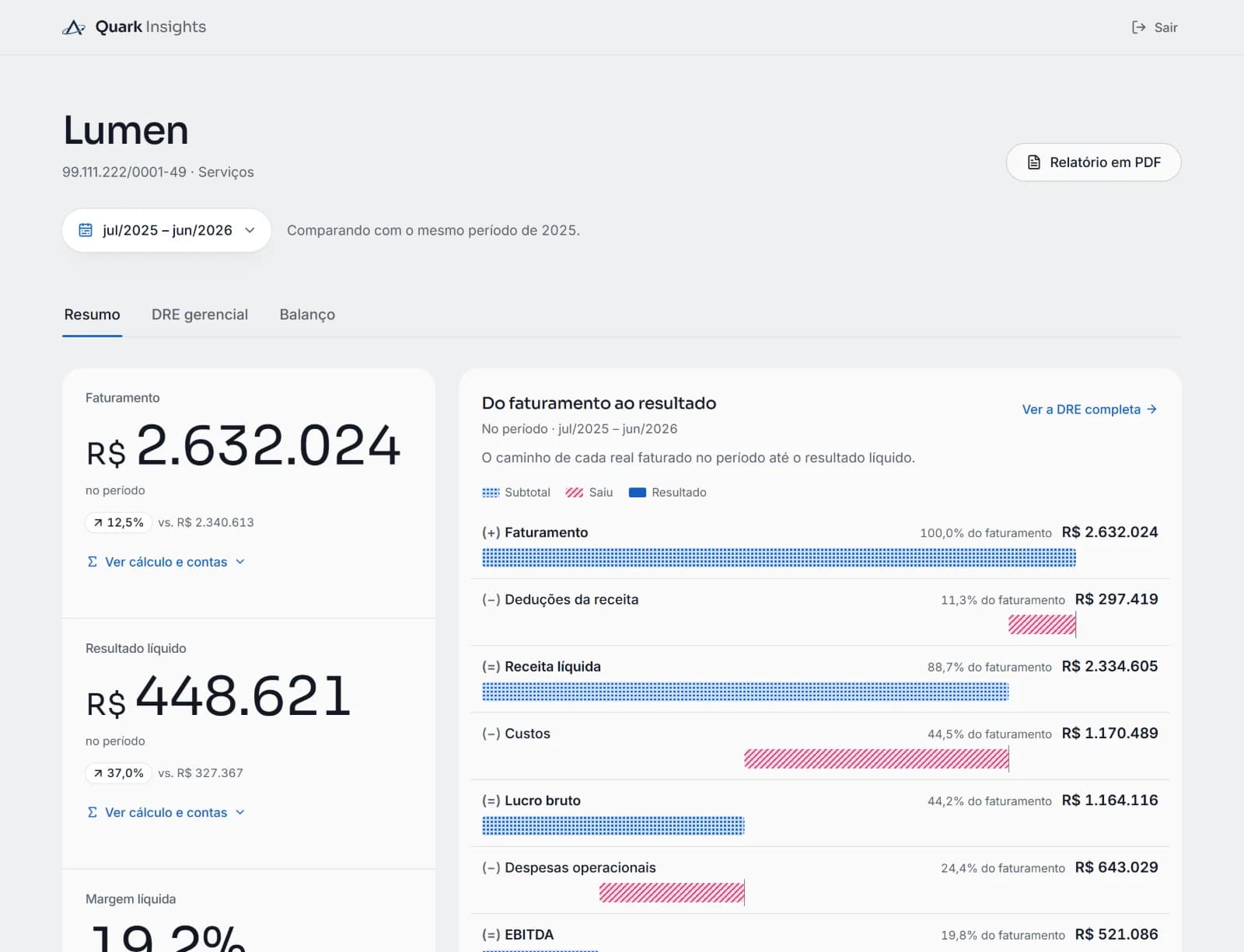The height and width of the screenshot is (952, 1244).
Task: Click the calendar icon in period selector
Action: [x=86, y=230]
